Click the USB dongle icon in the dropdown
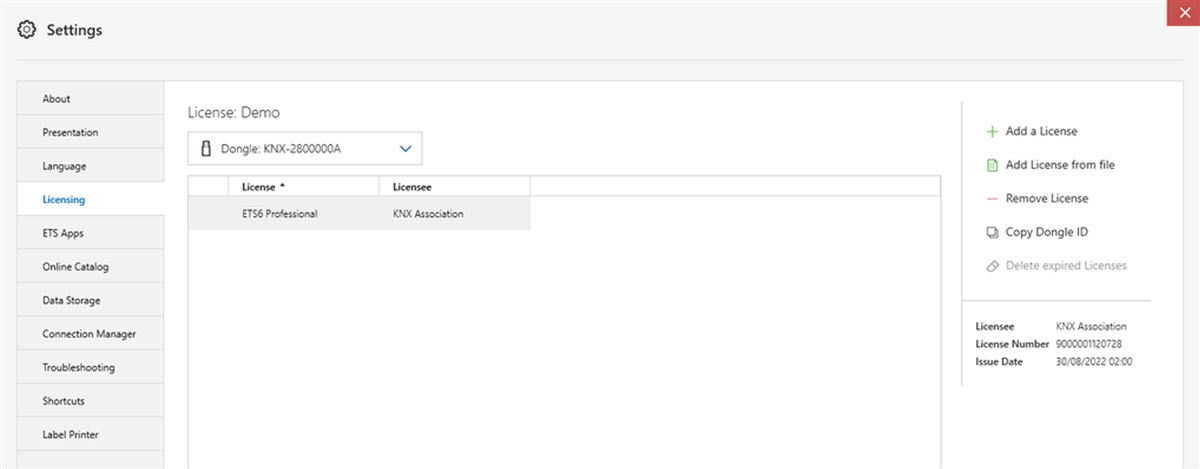1200x469 pixels. coord(207,148)
